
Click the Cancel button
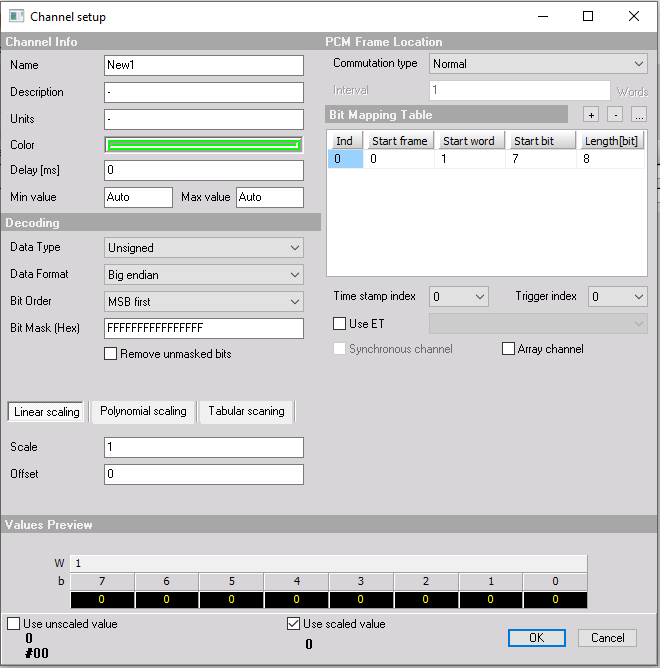(607, 638)
